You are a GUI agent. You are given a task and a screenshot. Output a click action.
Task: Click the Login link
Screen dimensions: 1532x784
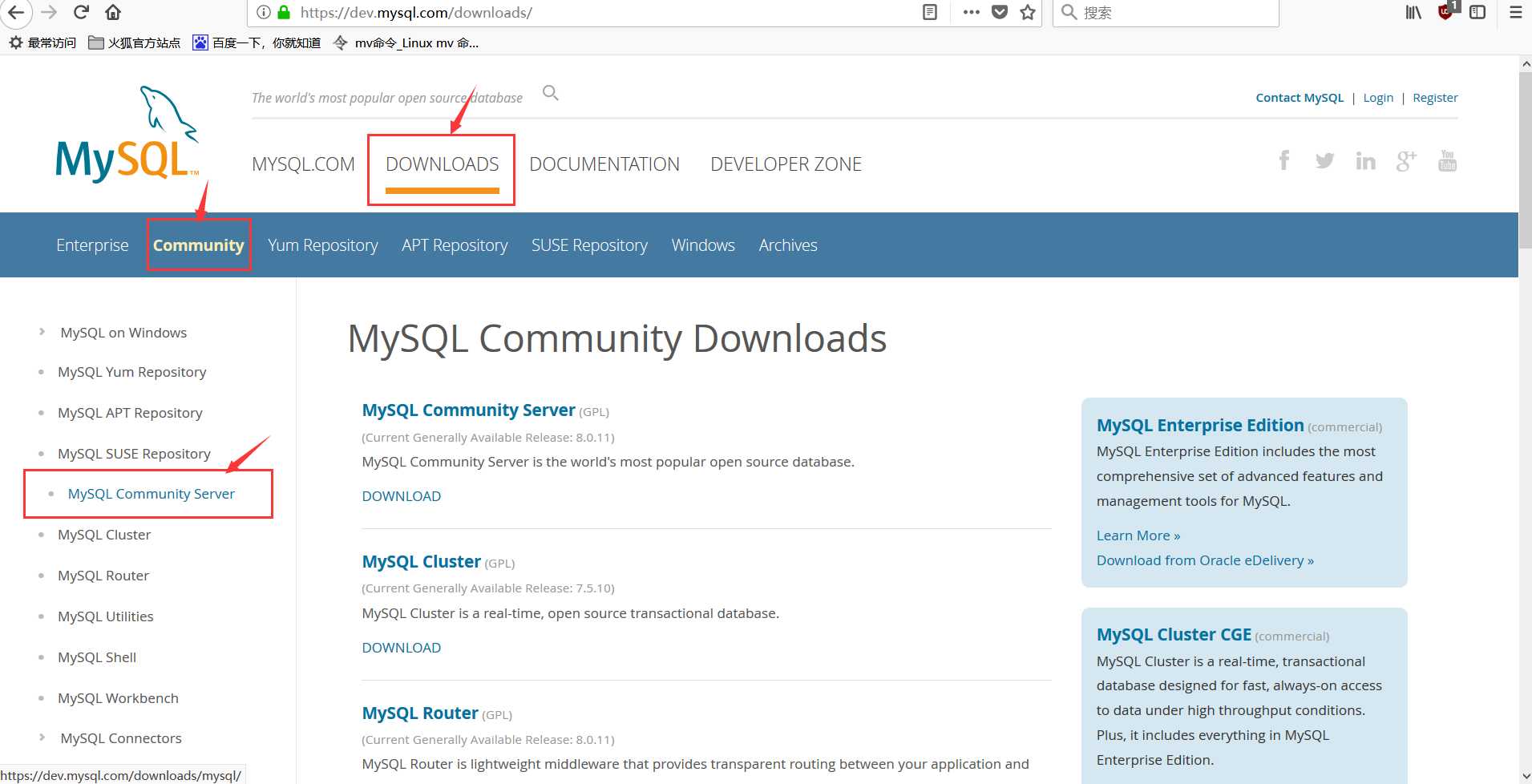click(1378, 98)
